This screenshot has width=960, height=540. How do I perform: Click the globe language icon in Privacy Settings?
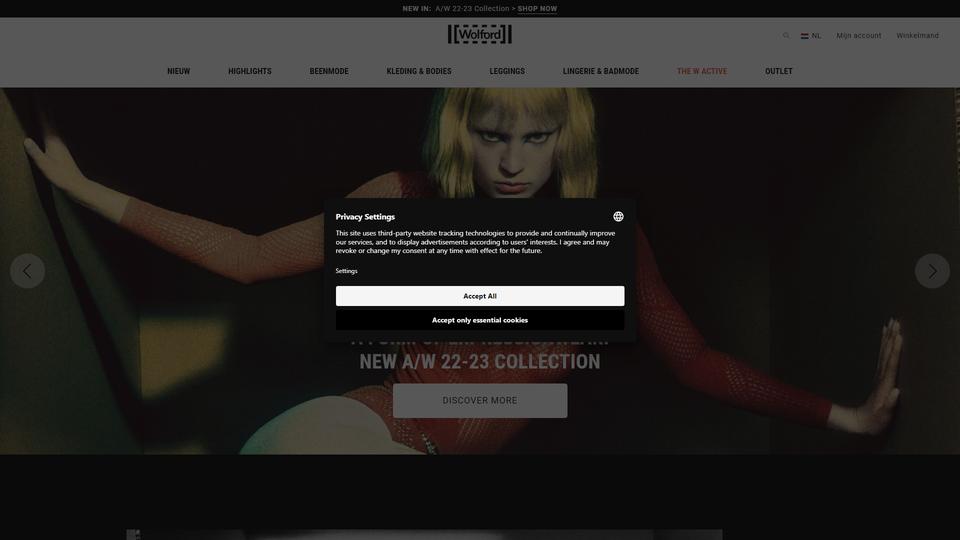(x=618, y=217)
